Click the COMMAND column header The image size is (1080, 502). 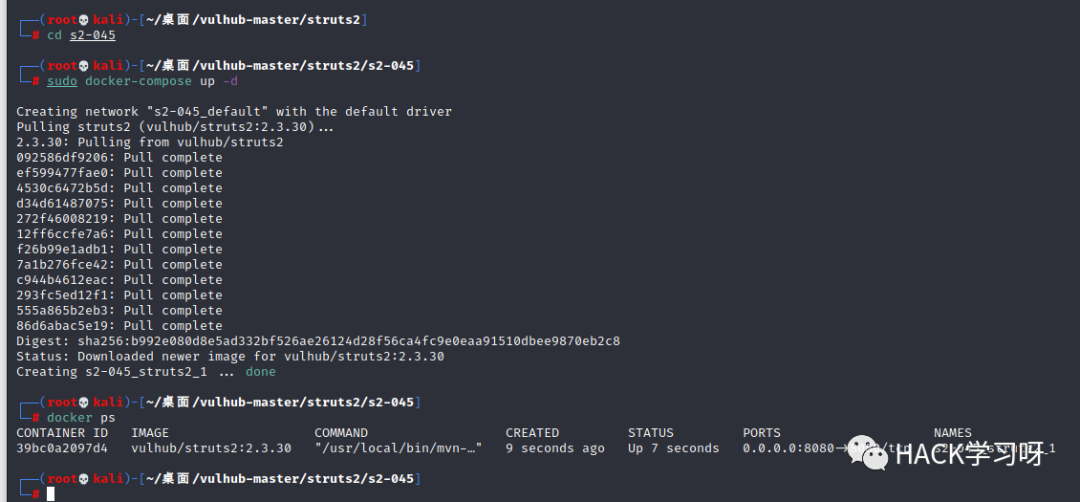click(341, 433)
